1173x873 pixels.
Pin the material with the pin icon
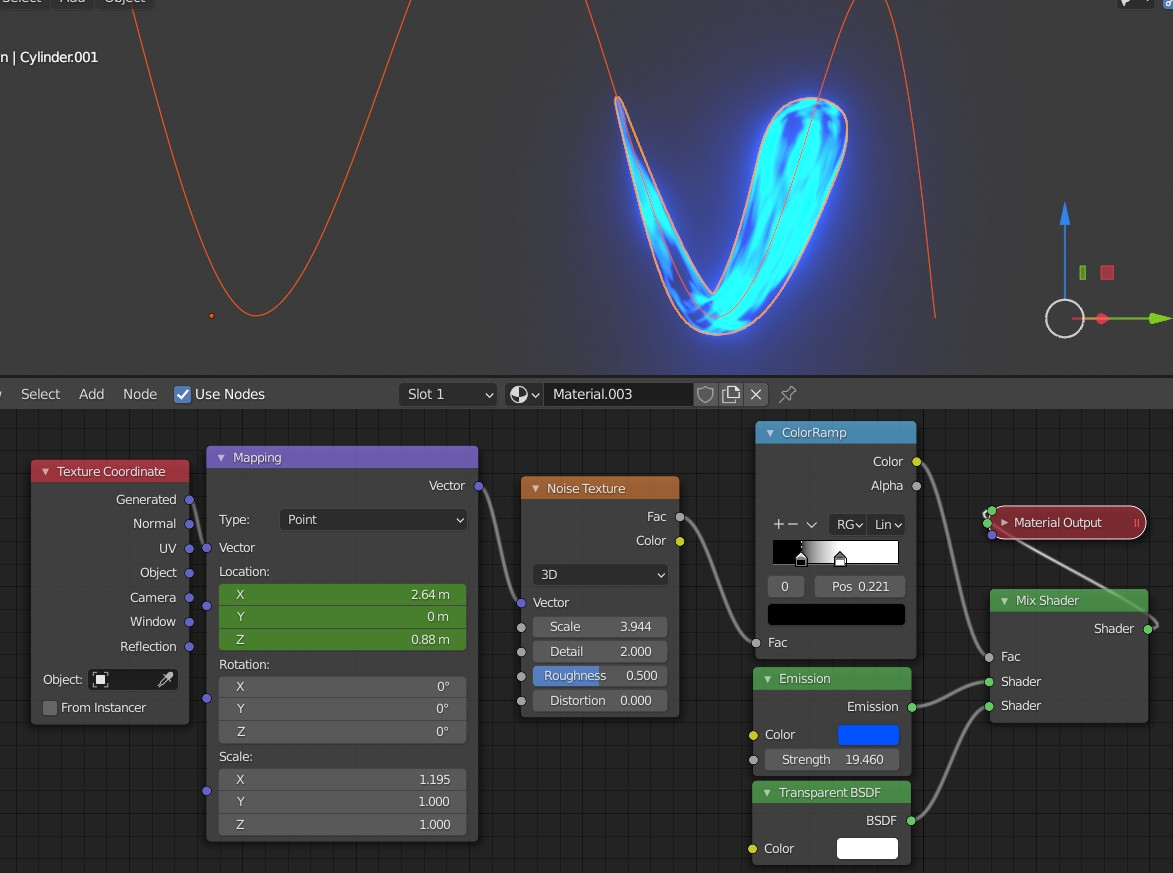pyautogui.click(x=787, y=394)
